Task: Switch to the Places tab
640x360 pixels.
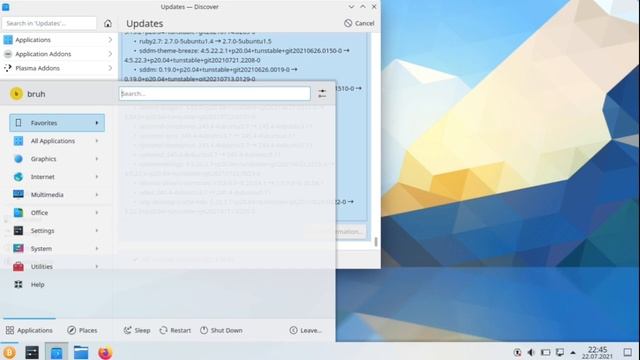Action: coord(82,330)
